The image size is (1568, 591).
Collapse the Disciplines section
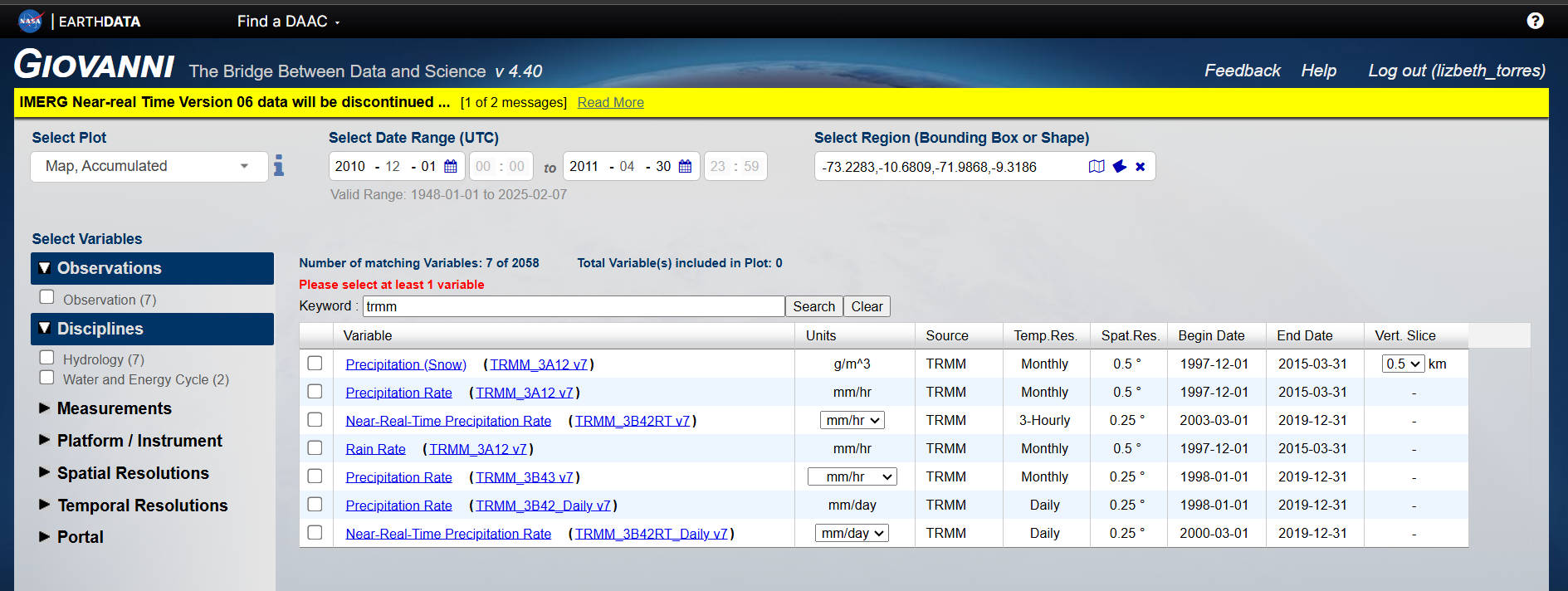coord(152,329)
